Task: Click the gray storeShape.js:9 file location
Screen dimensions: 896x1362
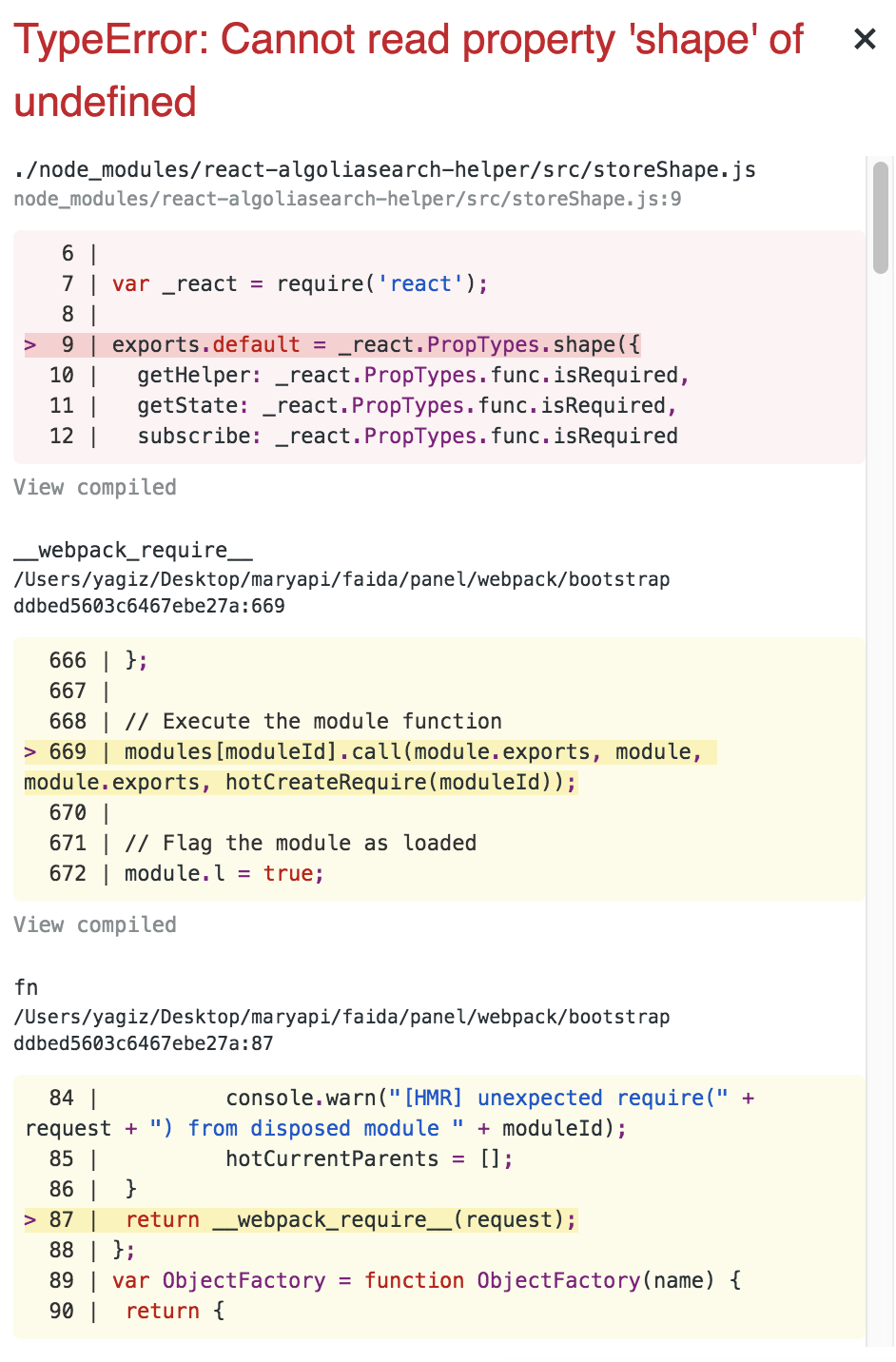Action: coord(347,199)
